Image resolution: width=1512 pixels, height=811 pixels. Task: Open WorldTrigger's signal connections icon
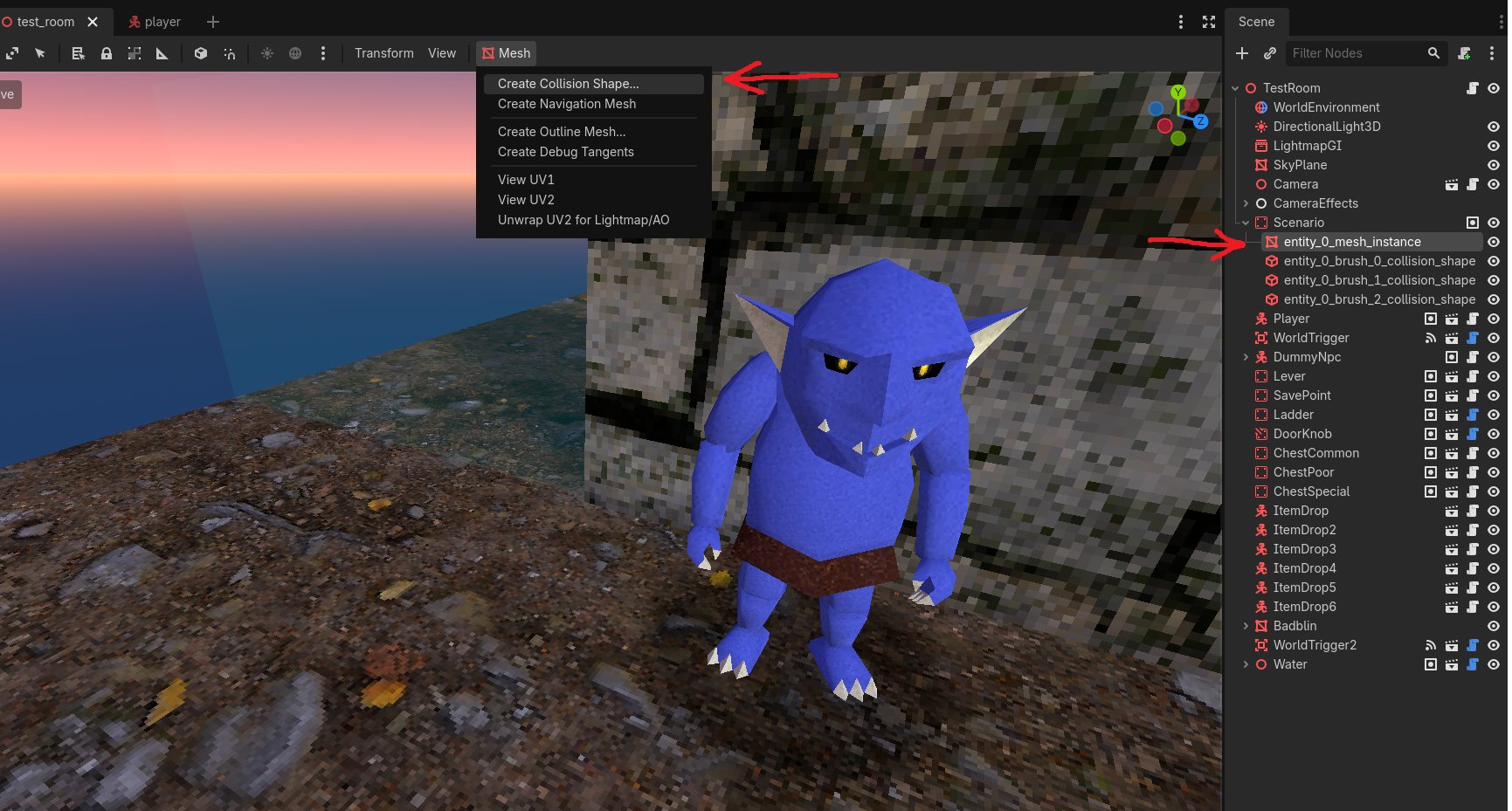pos(1431,338)
